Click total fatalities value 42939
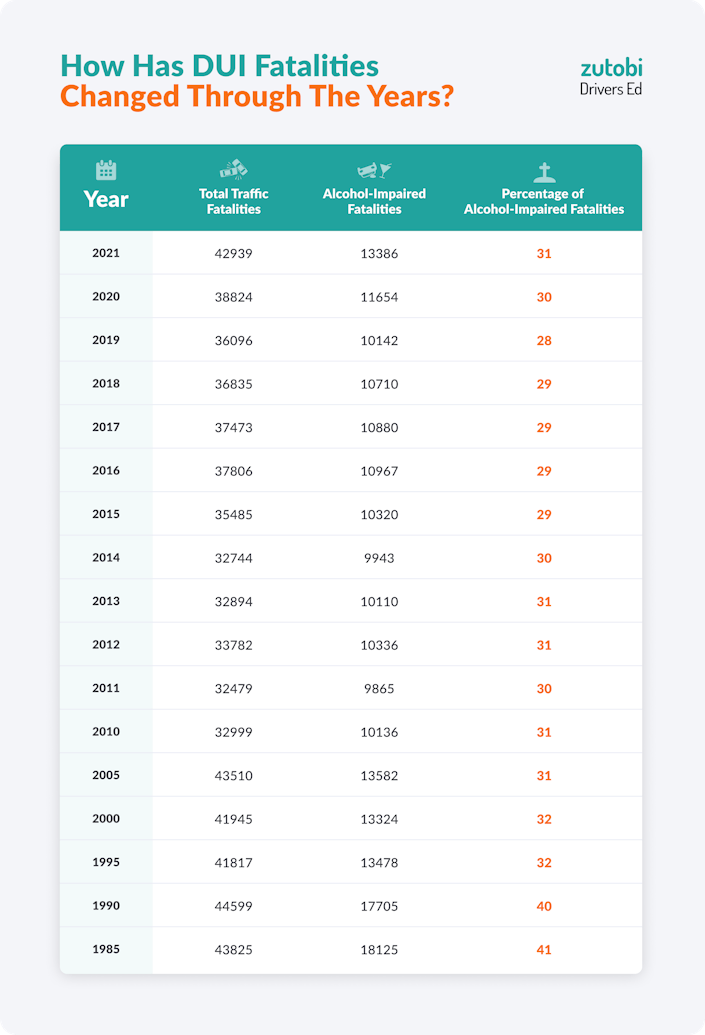This screenshot has width=705, height=1035. [x=233, y=254]
